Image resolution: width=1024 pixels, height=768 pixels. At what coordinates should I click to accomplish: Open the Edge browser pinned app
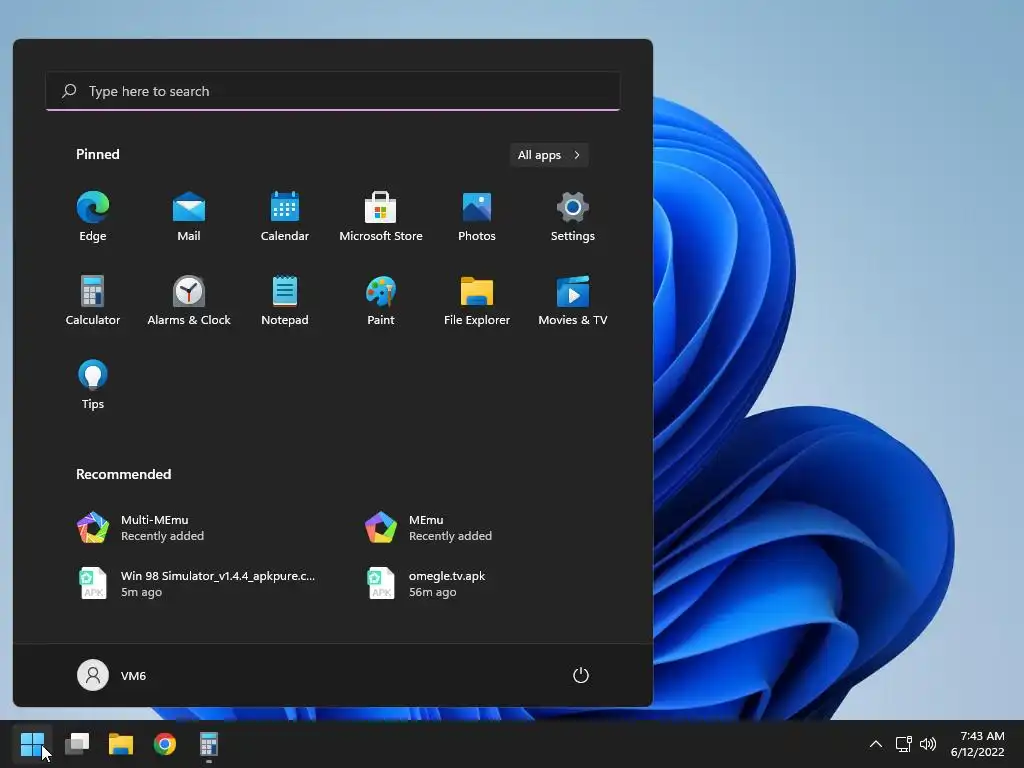click(x=93, y=216)
